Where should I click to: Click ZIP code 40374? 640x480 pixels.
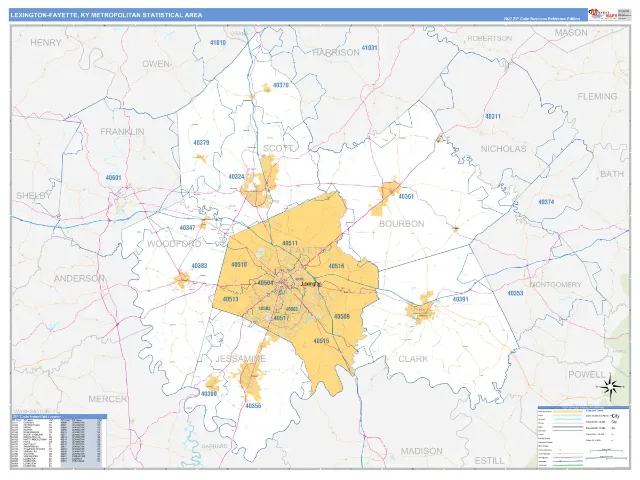click(546, 202)
